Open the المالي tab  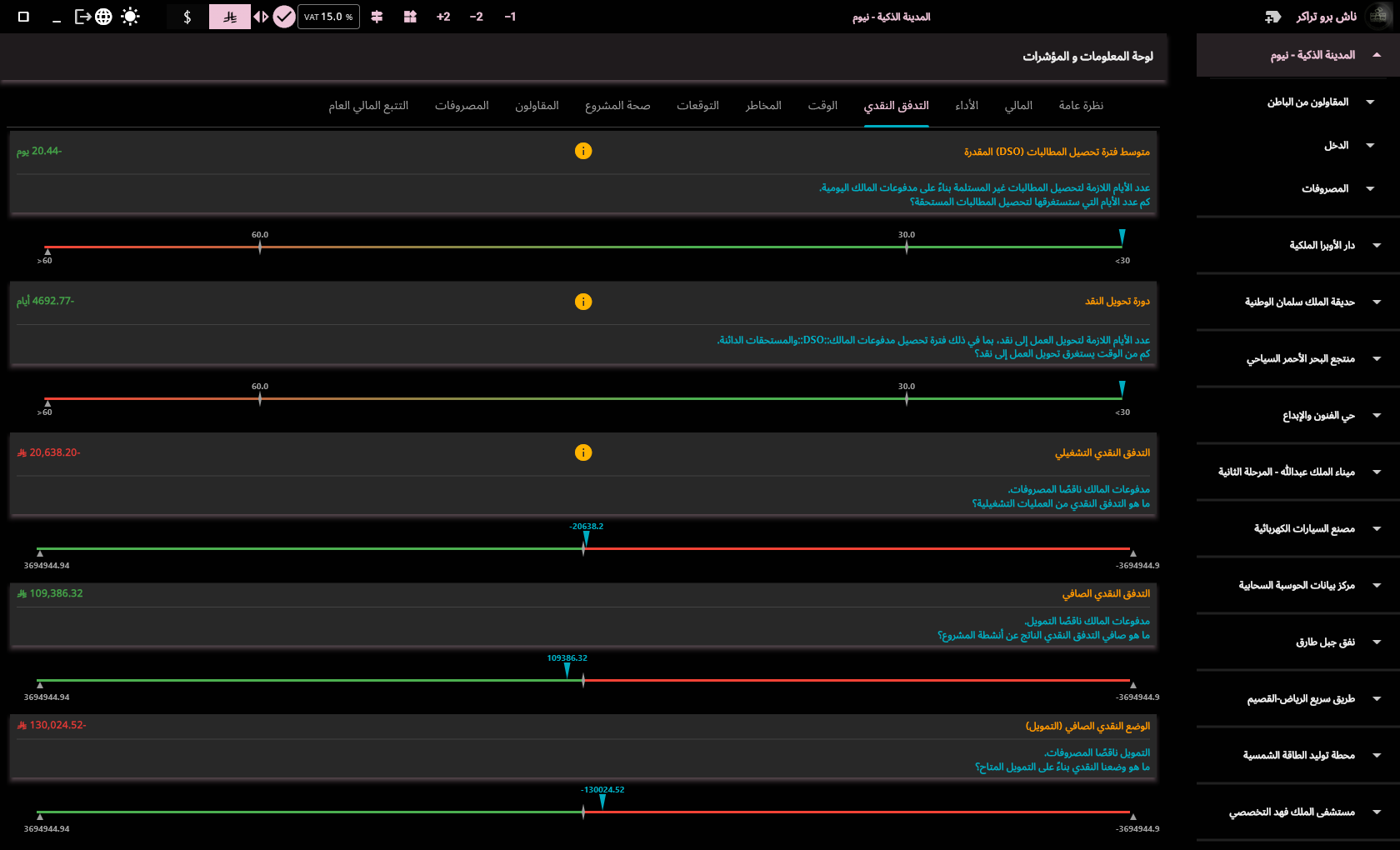click(x=1018, y=106)
